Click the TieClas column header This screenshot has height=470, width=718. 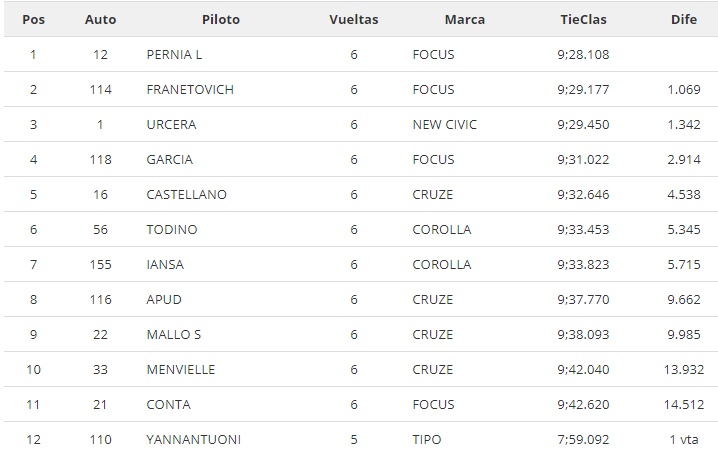pyautogui.click(x=583, y=20)
